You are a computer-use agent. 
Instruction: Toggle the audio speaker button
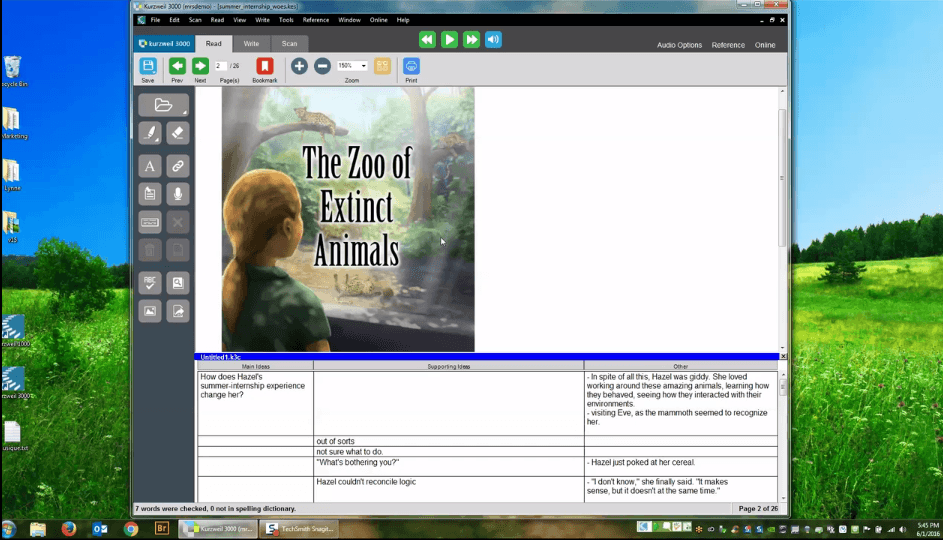(493, 40)
